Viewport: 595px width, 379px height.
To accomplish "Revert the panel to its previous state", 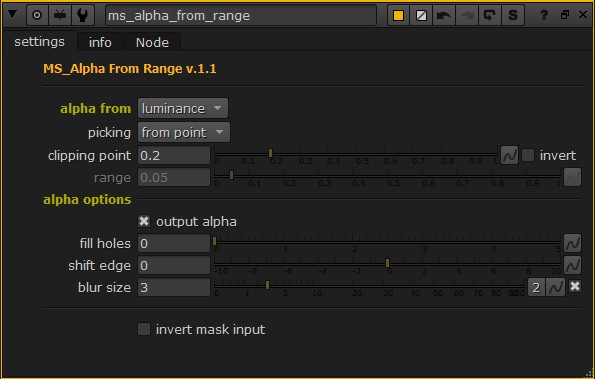I will pyautogui.click(x=490, y=15).
